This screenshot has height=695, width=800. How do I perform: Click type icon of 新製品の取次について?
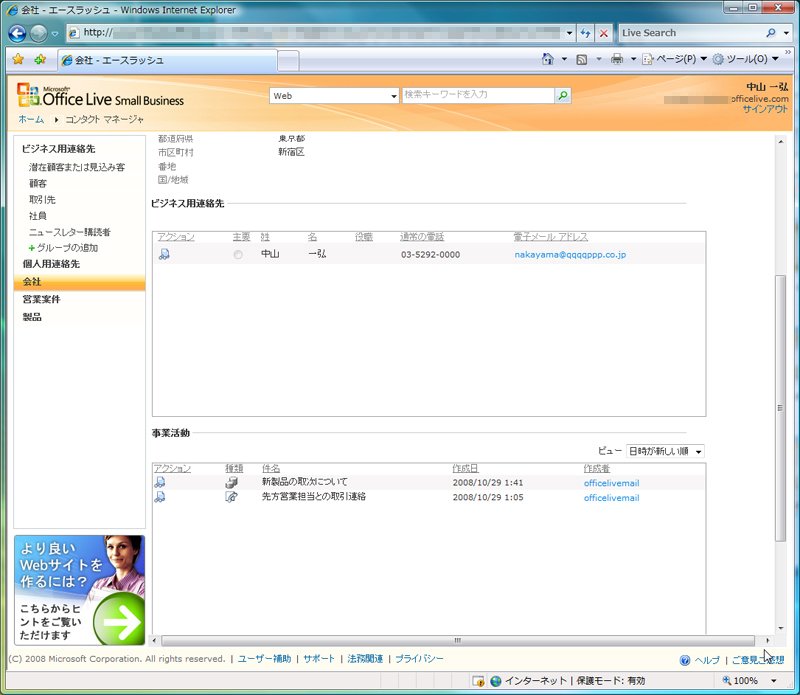click(x=232, y=482)
